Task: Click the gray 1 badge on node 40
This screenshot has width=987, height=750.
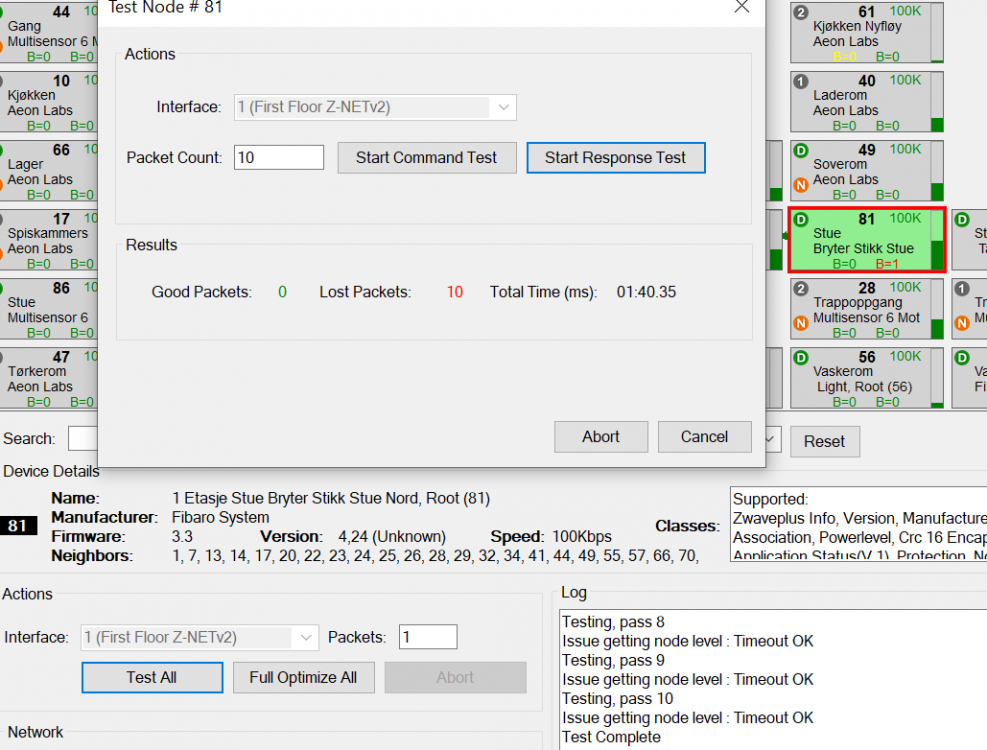Action: (801, 81)
